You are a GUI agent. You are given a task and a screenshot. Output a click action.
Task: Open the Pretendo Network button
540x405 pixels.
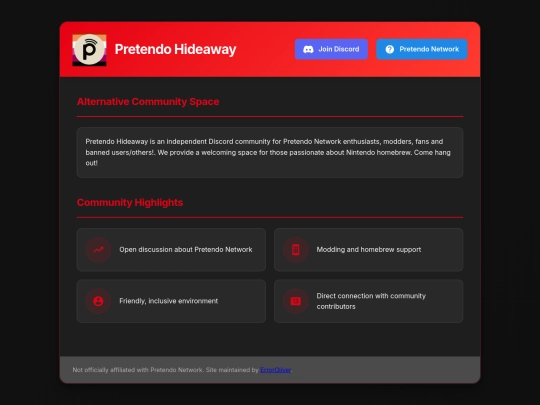click(x=422, y=49)
